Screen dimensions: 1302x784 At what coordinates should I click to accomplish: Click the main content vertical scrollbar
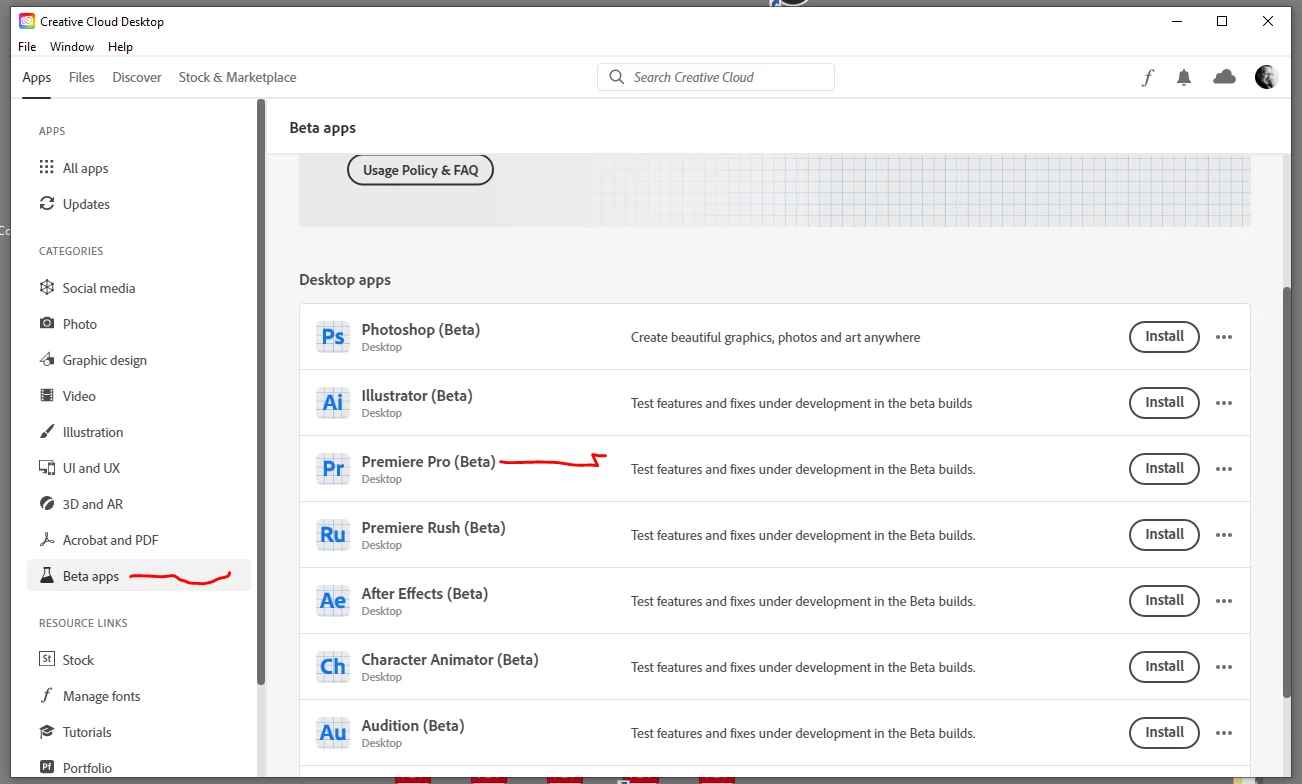click(x=1287, y=492)
